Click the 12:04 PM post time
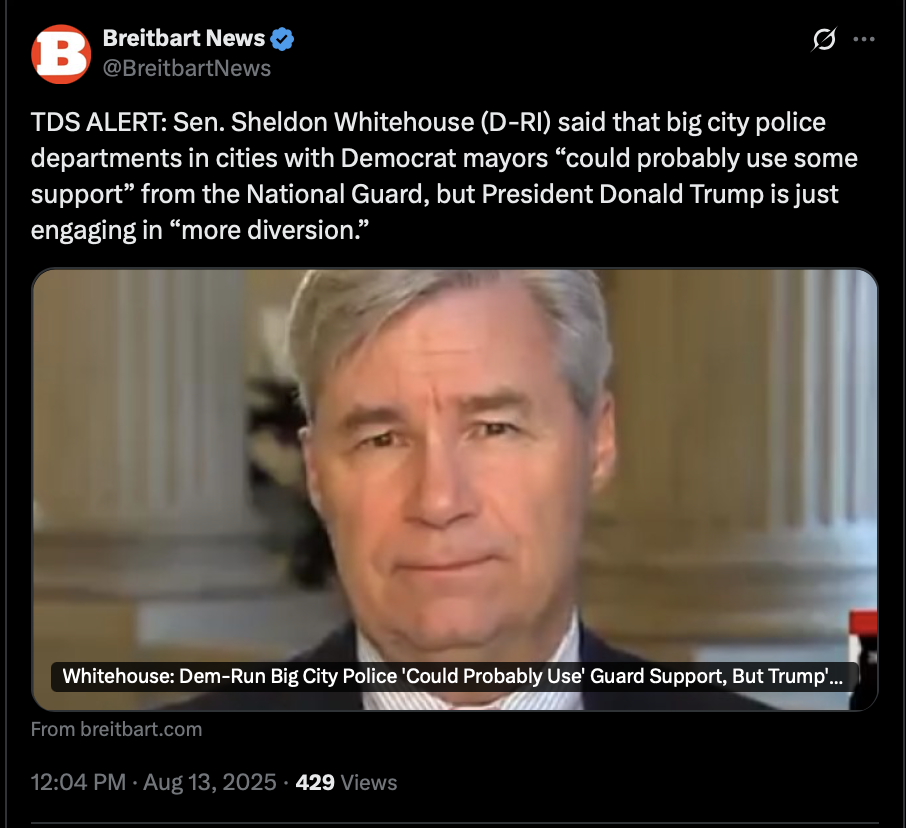 click(78, 782)
